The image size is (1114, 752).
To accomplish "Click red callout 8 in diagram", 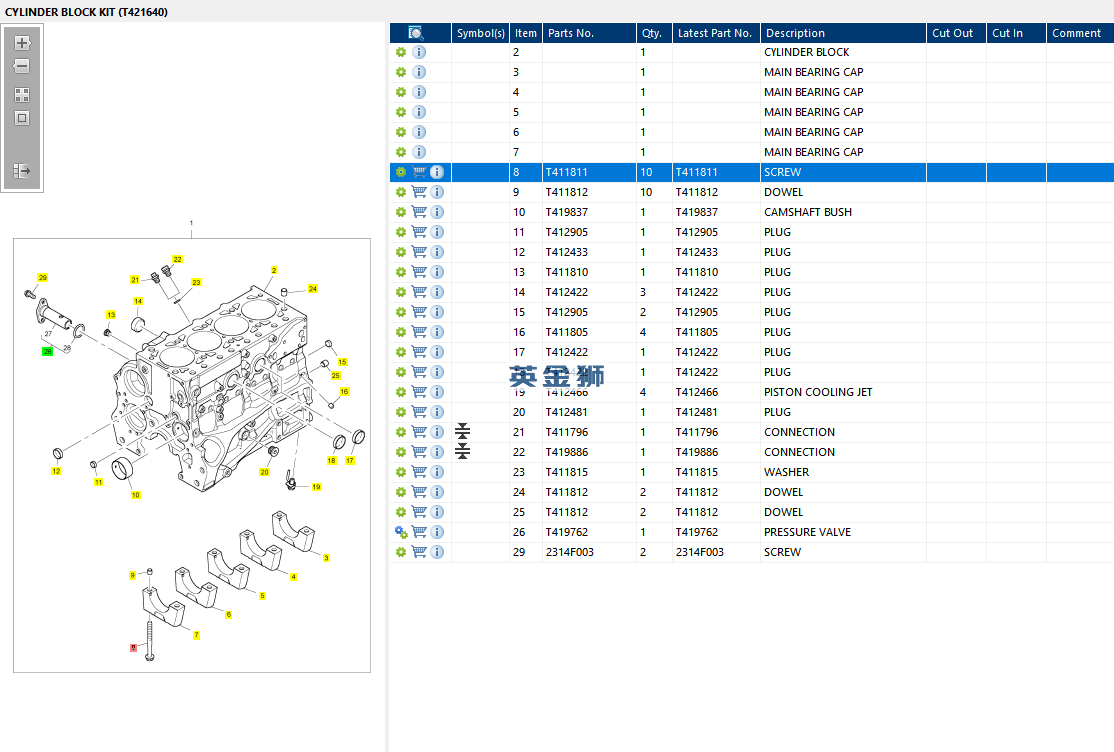I will [x=133, y=648].
